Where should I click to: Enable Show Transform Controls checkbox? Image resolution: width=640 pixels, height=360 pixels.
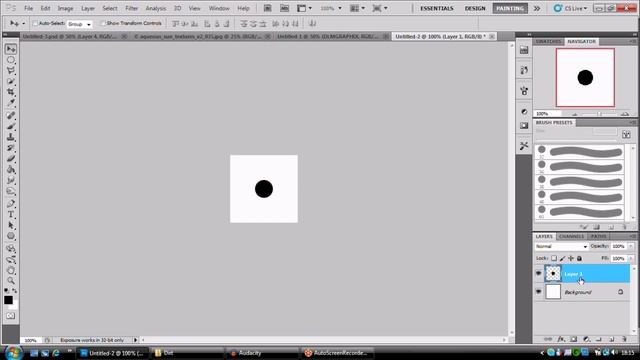103,24
